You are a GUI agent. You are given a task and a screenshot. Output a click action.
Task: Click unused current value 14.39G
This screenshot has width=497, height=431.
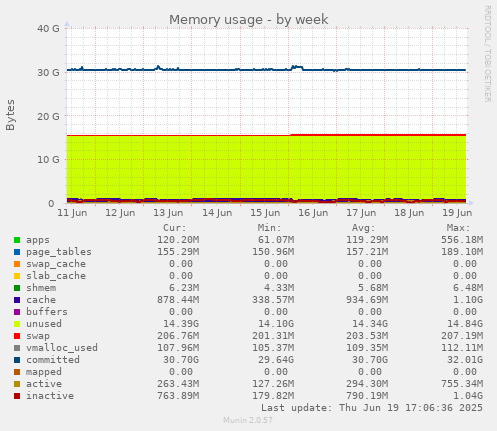click(x=181, y=324)
